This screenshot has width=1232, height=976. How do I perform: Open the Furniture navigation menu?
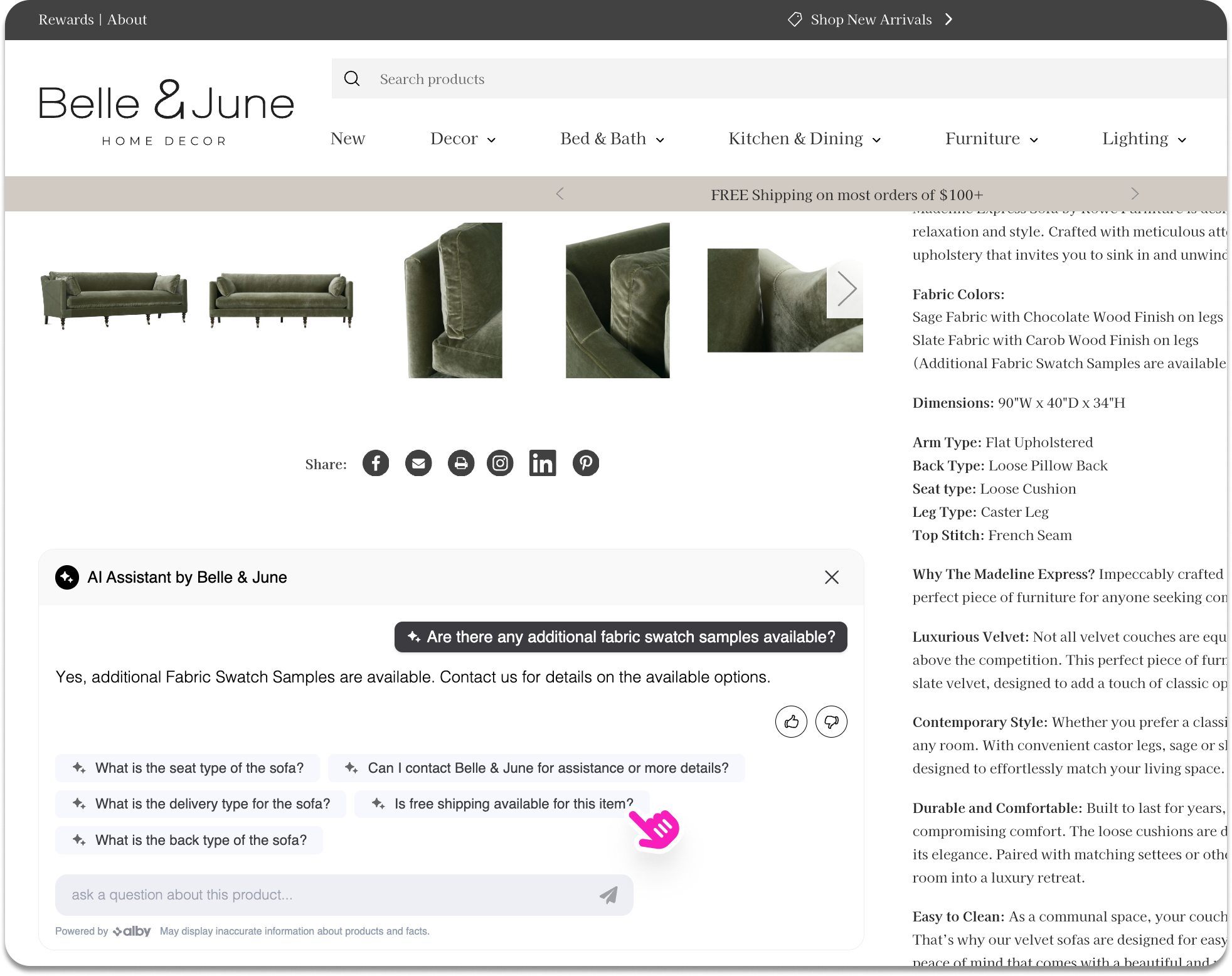click(991, 139)
